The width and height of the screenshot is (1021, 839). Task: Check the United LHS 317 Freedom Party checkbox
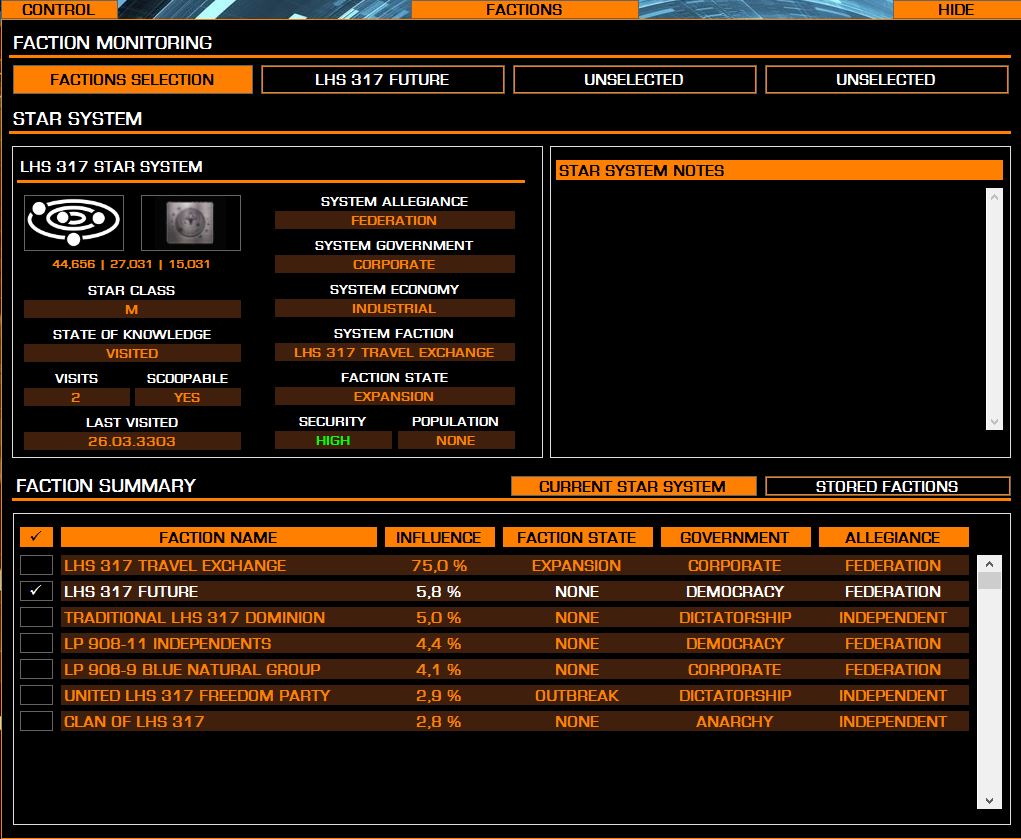tap(36, 695)
